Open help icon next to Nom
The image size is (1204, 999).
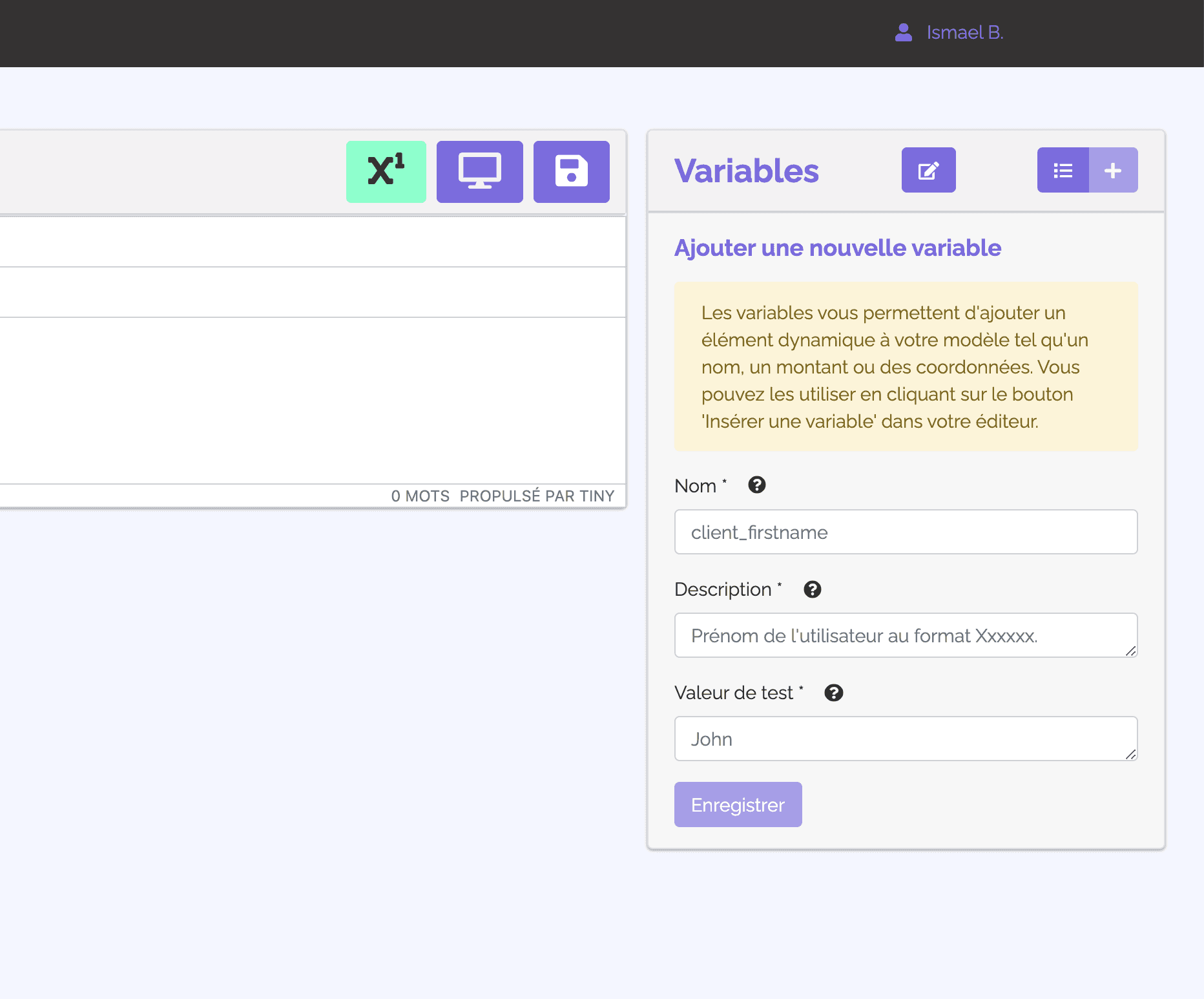[757, 485]
